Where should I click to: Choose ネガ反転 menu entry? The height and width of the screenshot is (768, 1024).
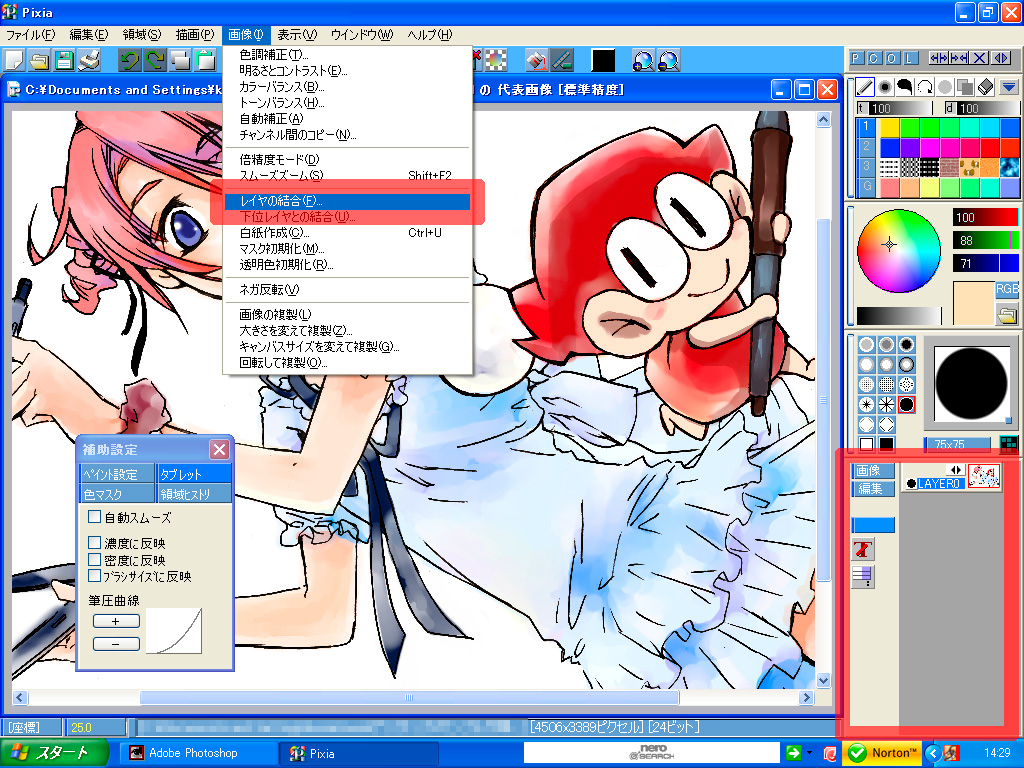(x=347, y=289)
